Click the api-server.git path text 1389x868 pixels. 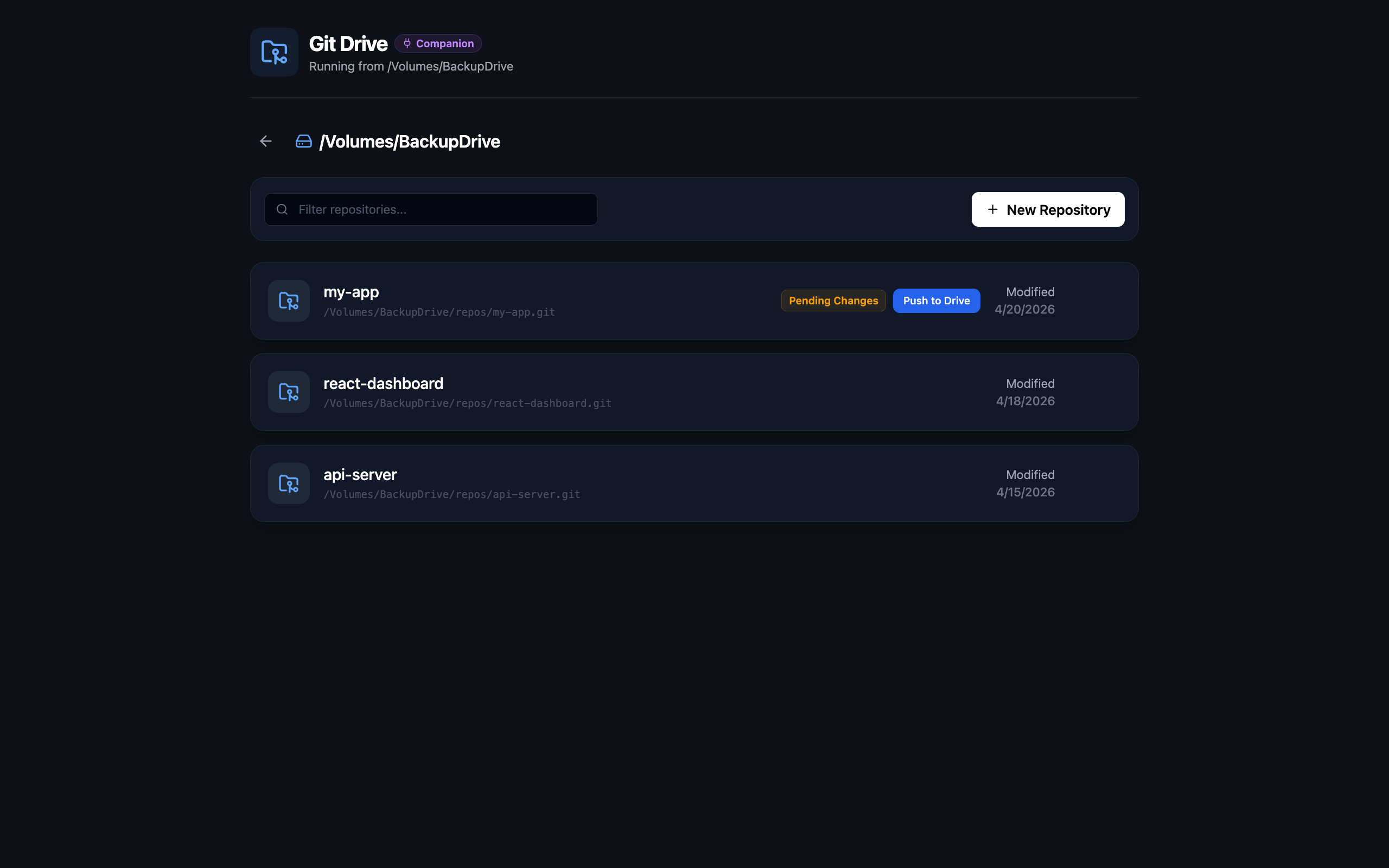click(x=452, y=495)
